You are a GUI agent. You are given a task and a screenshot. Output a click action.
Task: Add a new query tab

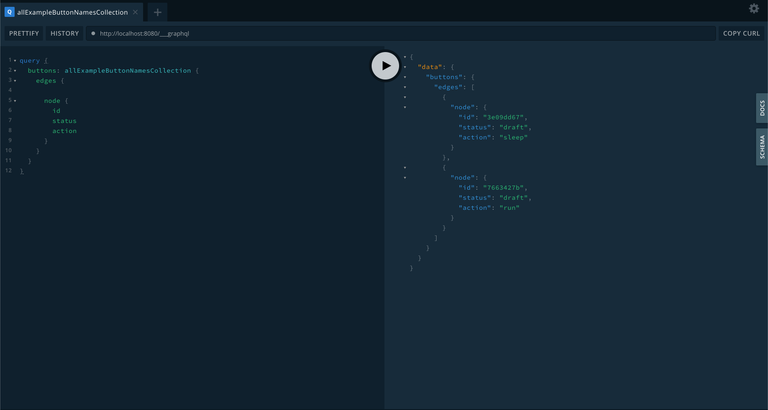pos(157,12)
